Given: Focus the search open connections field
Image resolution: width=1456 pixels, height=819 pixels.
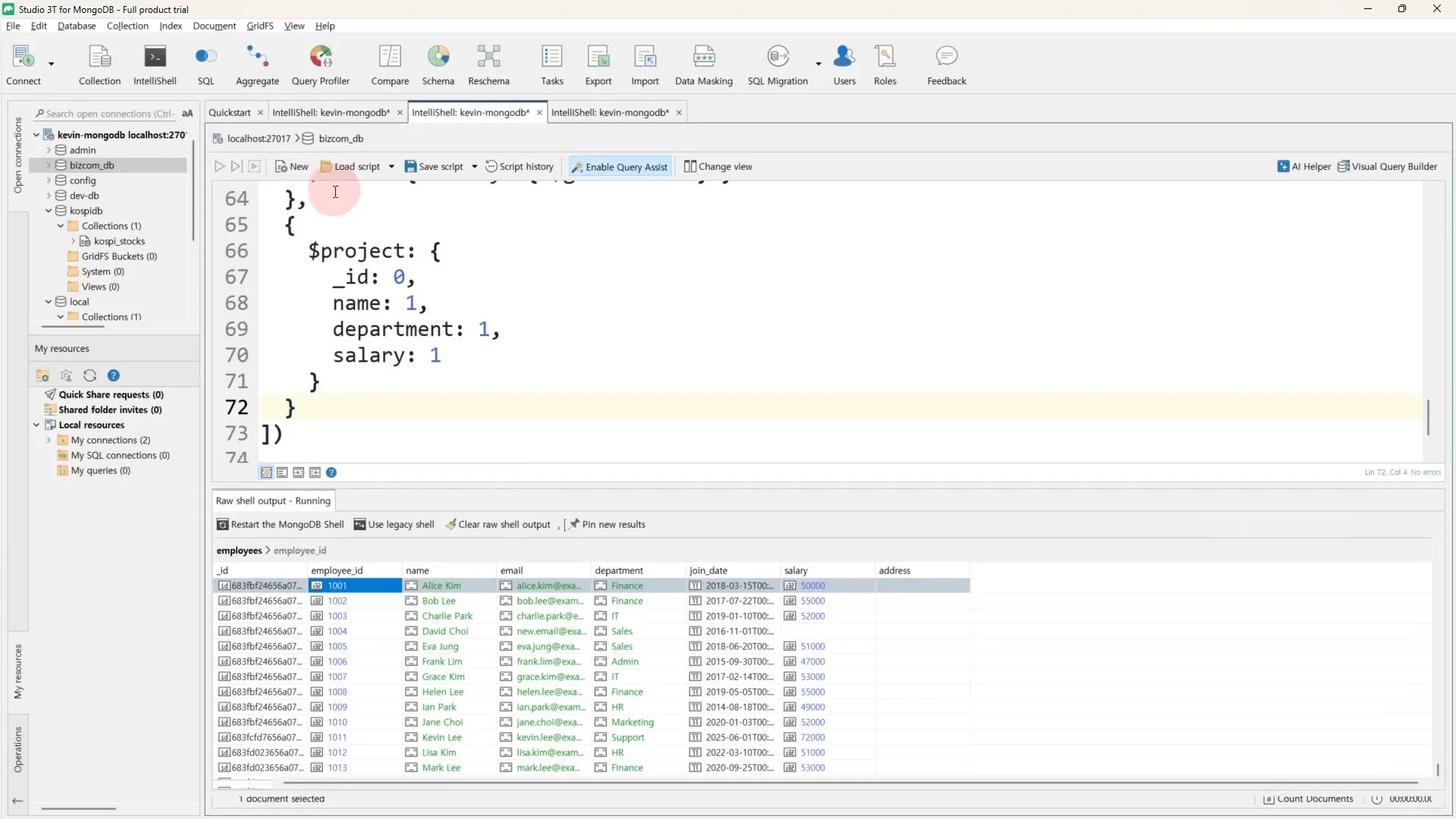Looking at the screenshot, I should click(x=105, y=114).
